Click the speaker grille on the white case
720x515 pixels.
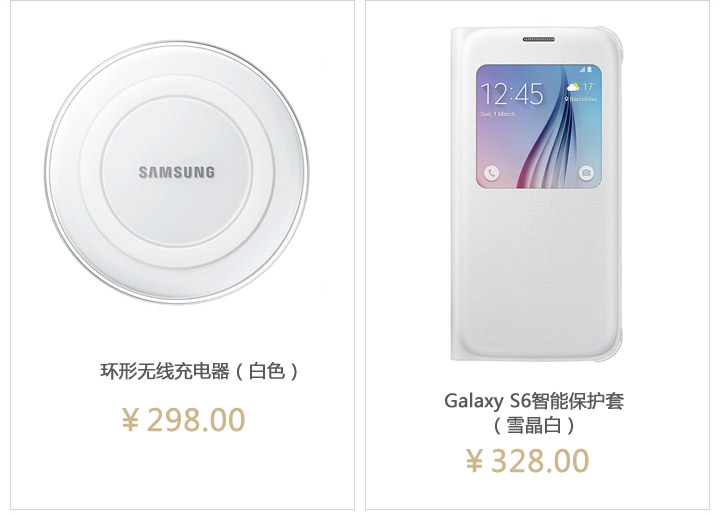click(539, 39)
